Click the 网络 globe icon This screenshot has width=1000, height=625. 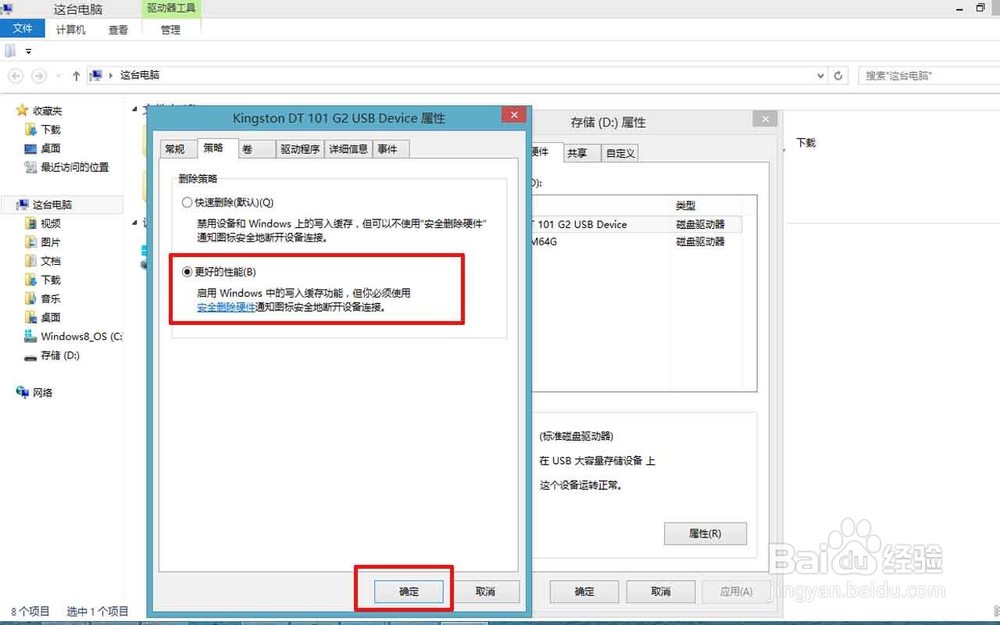[22, 392]
